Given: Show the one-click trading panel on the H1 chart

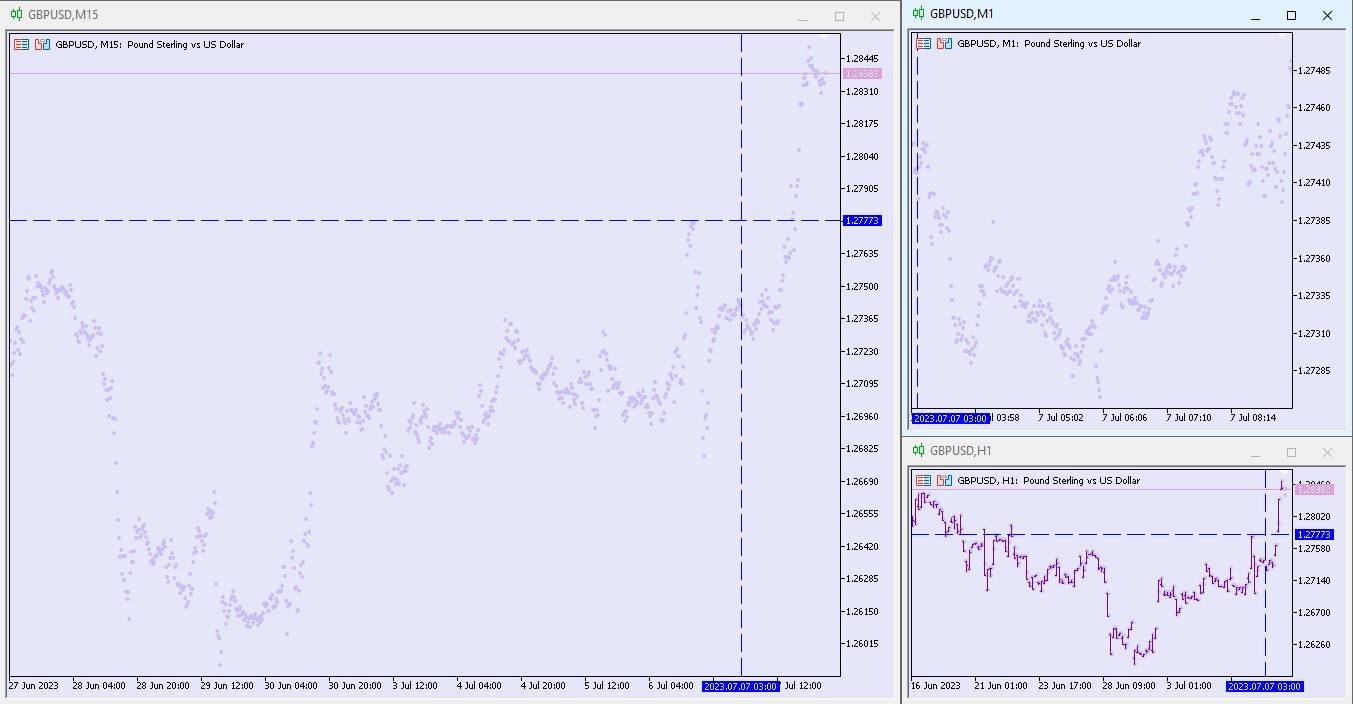Looking at the screenshot, I should (x=923, y=481).
